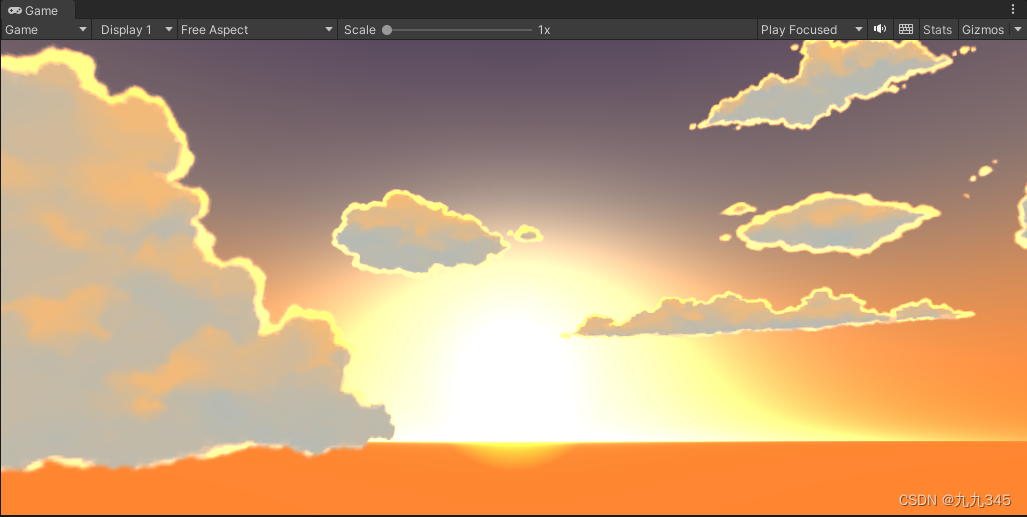Screen dimensions: 1027x517
Task: Click the rendered sunset game viewport
Action: (x=514, y=277)
